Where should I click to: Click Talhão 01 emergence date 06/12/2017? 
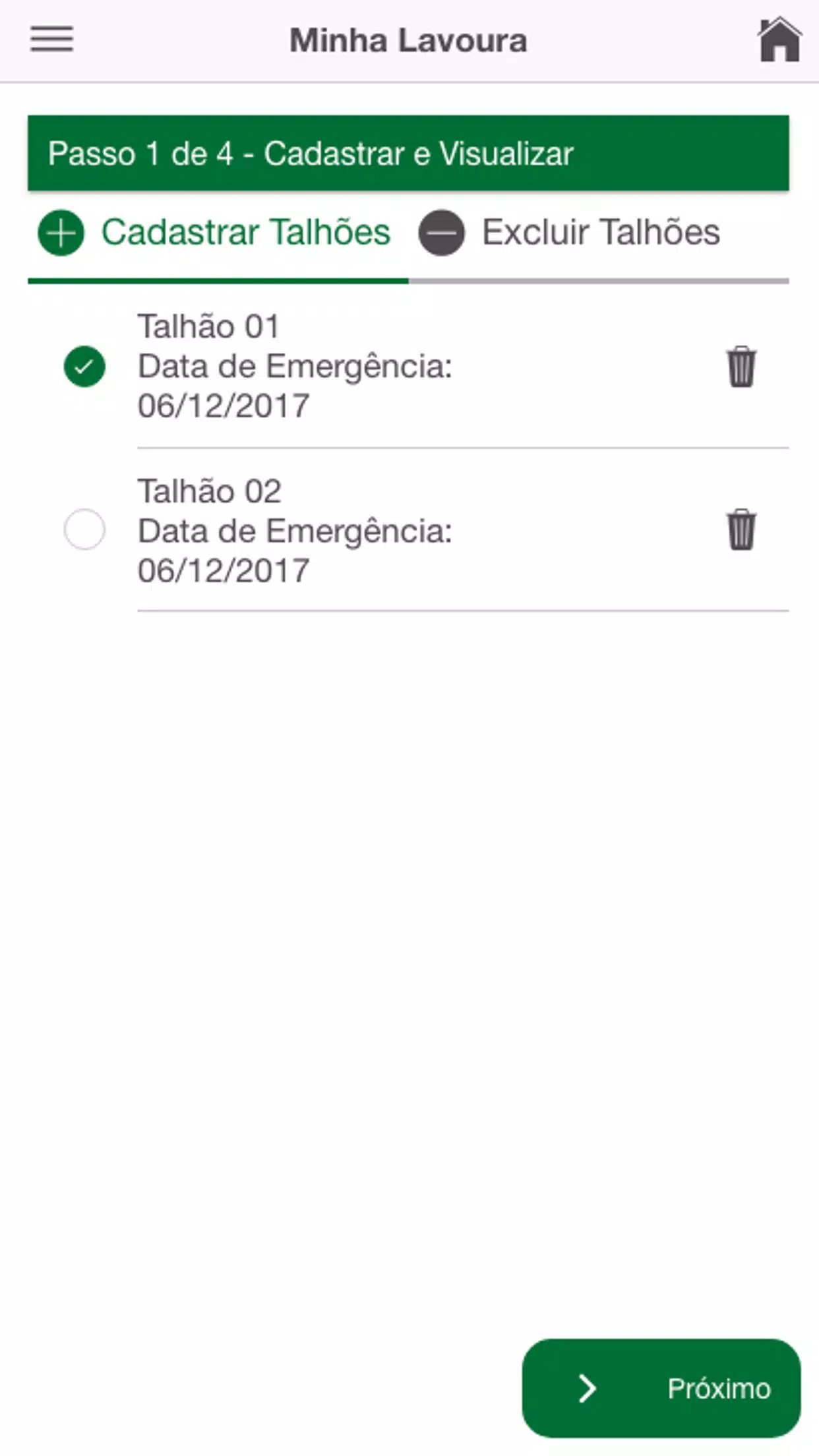point(224,406)
